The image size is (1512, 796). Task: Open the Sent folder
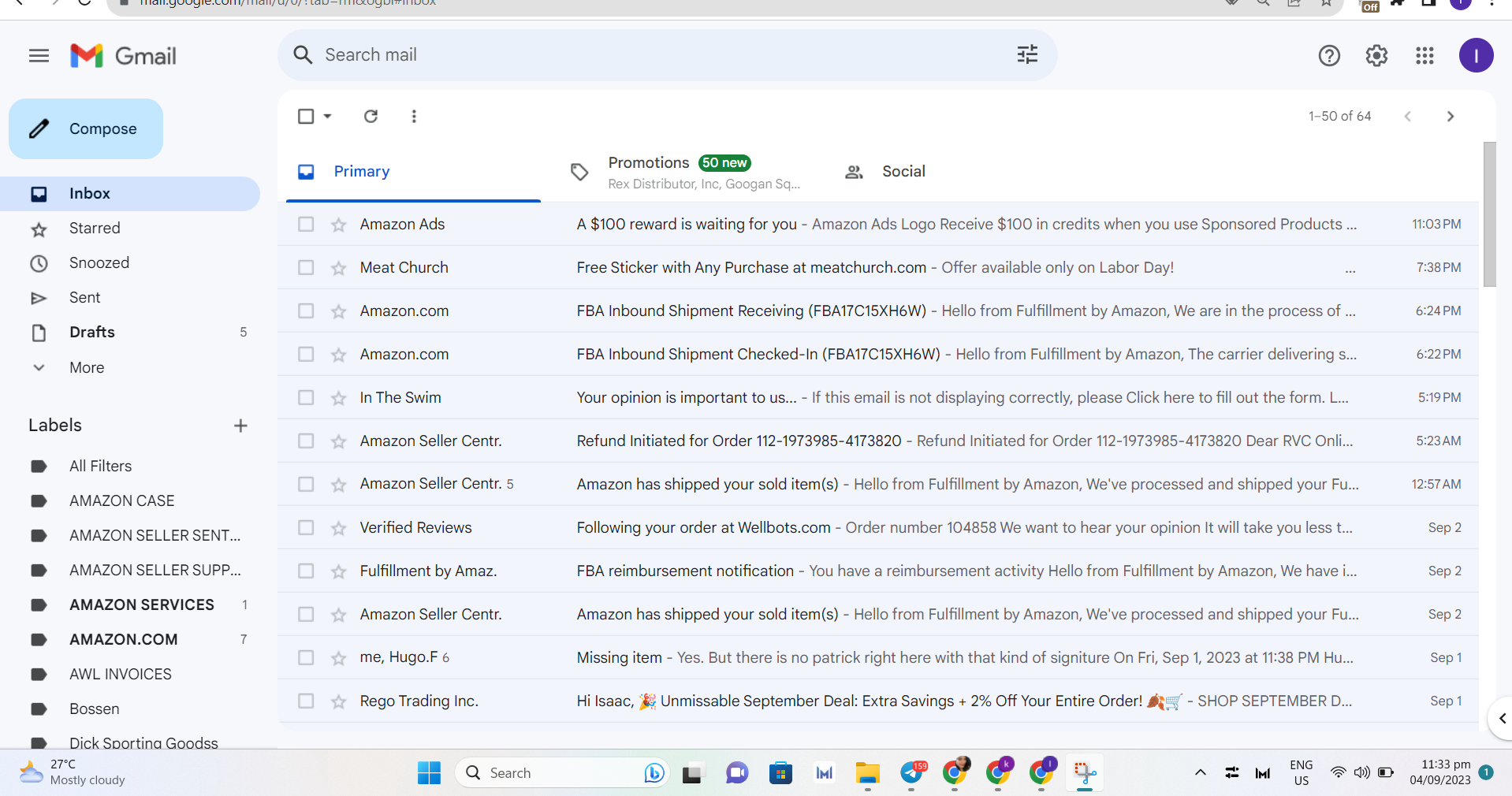(x=130, y=298)
